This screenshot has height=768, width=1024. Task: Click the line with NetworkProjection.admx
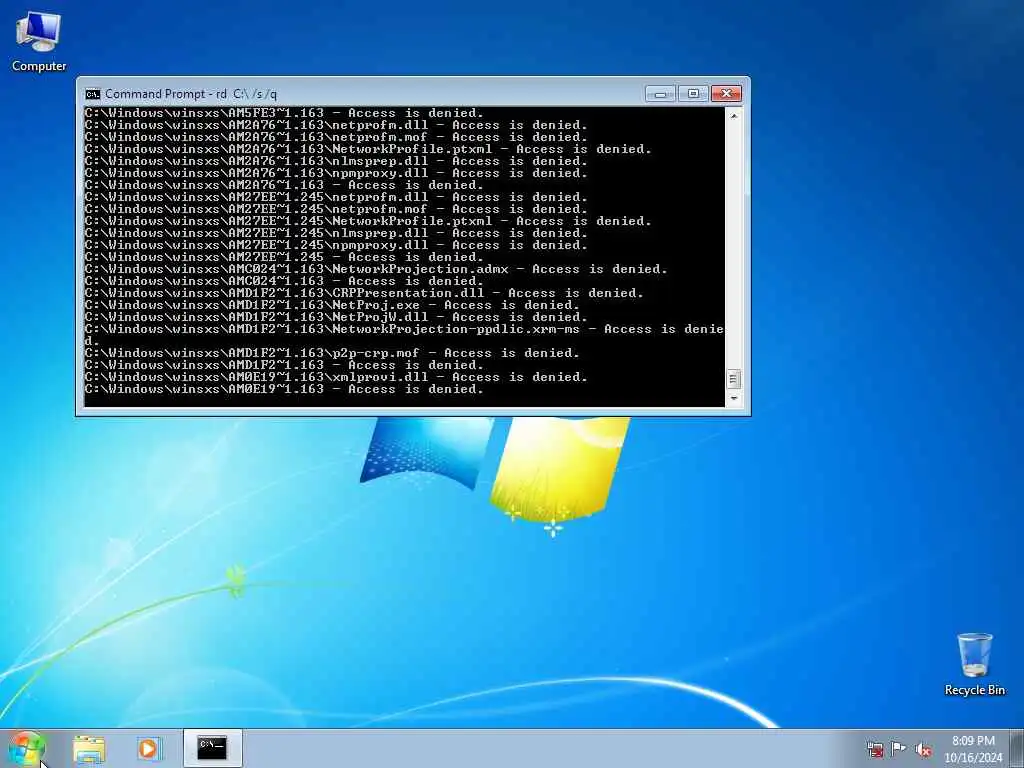[x=376, y=269]
